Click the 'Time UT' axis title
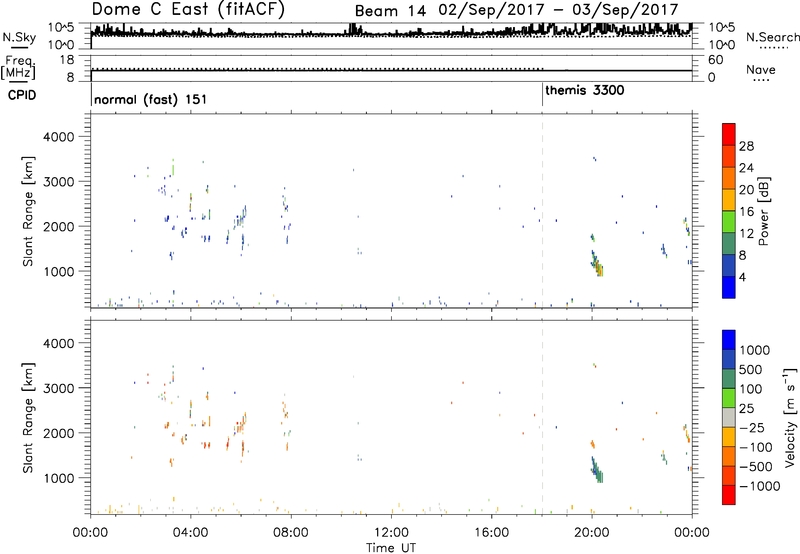The image size is (800, 554). pyautogui.click(x=391, y=548)
